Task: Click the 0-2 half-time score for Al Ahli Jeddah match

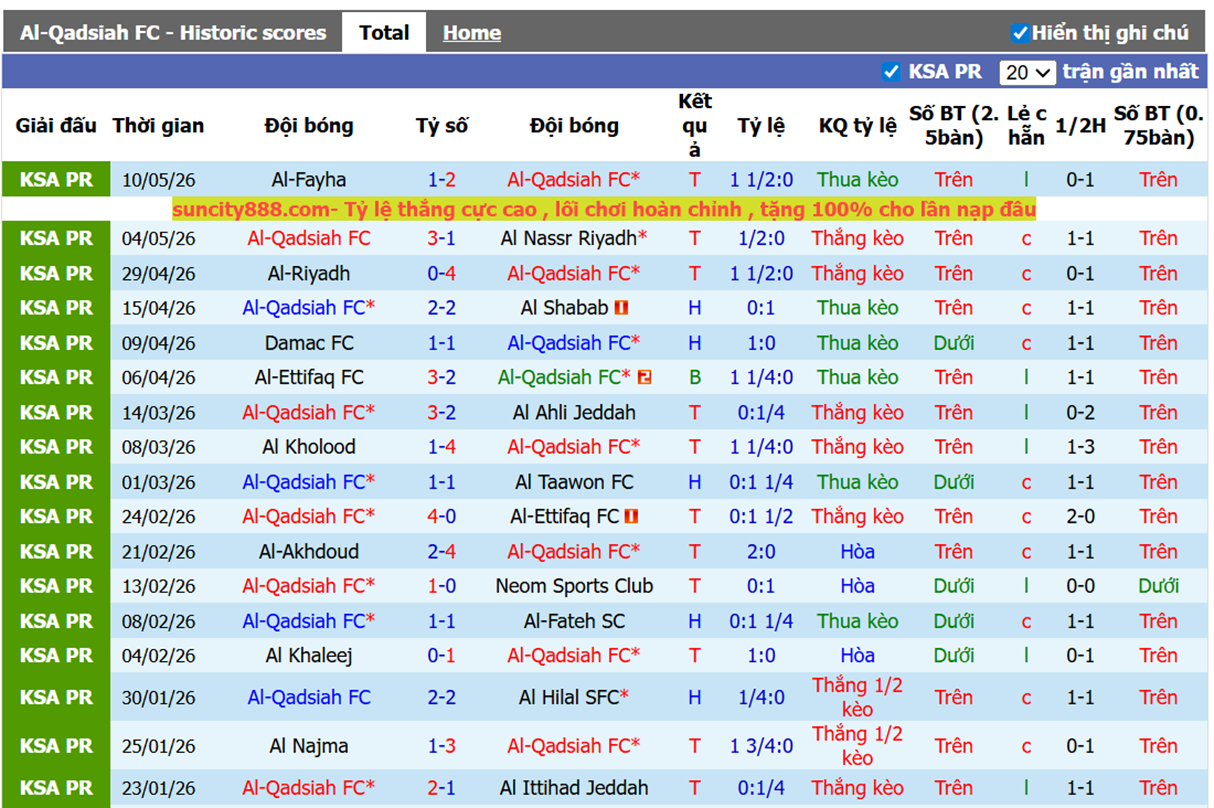Action: pos(1081,412)
